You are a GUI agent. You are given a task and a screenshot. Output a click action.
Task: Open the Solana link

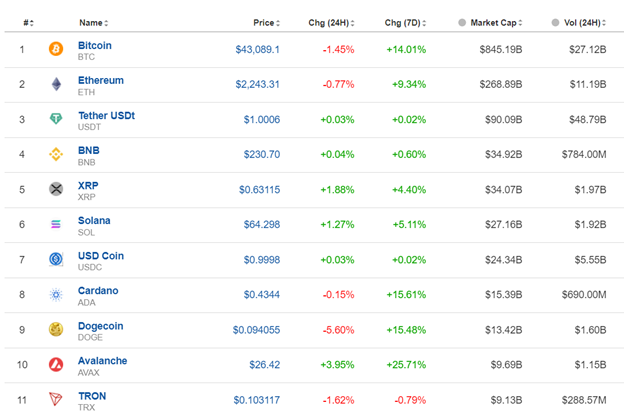[x=94, y=220]
